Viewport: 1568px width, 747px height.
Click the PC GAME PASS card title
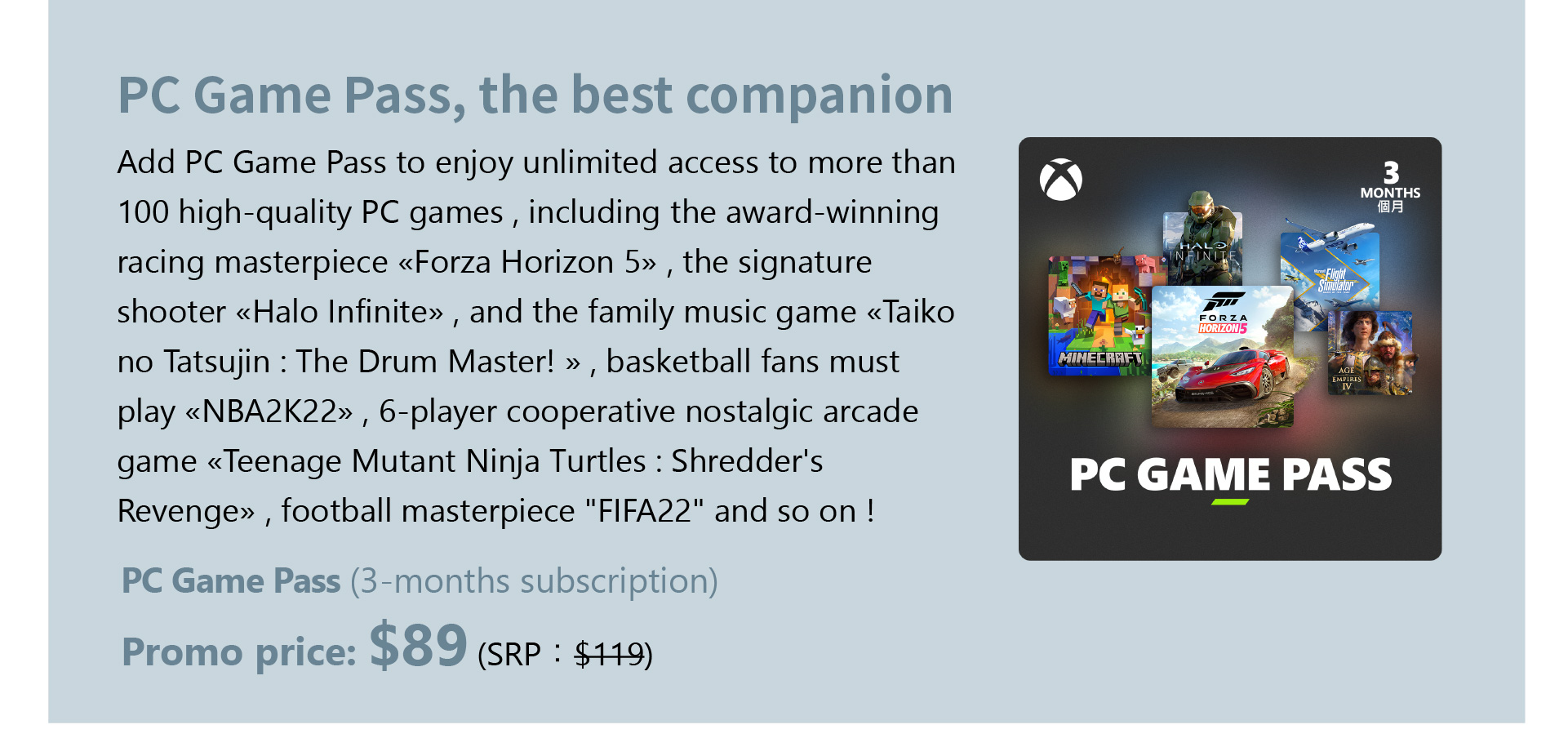1230,475
